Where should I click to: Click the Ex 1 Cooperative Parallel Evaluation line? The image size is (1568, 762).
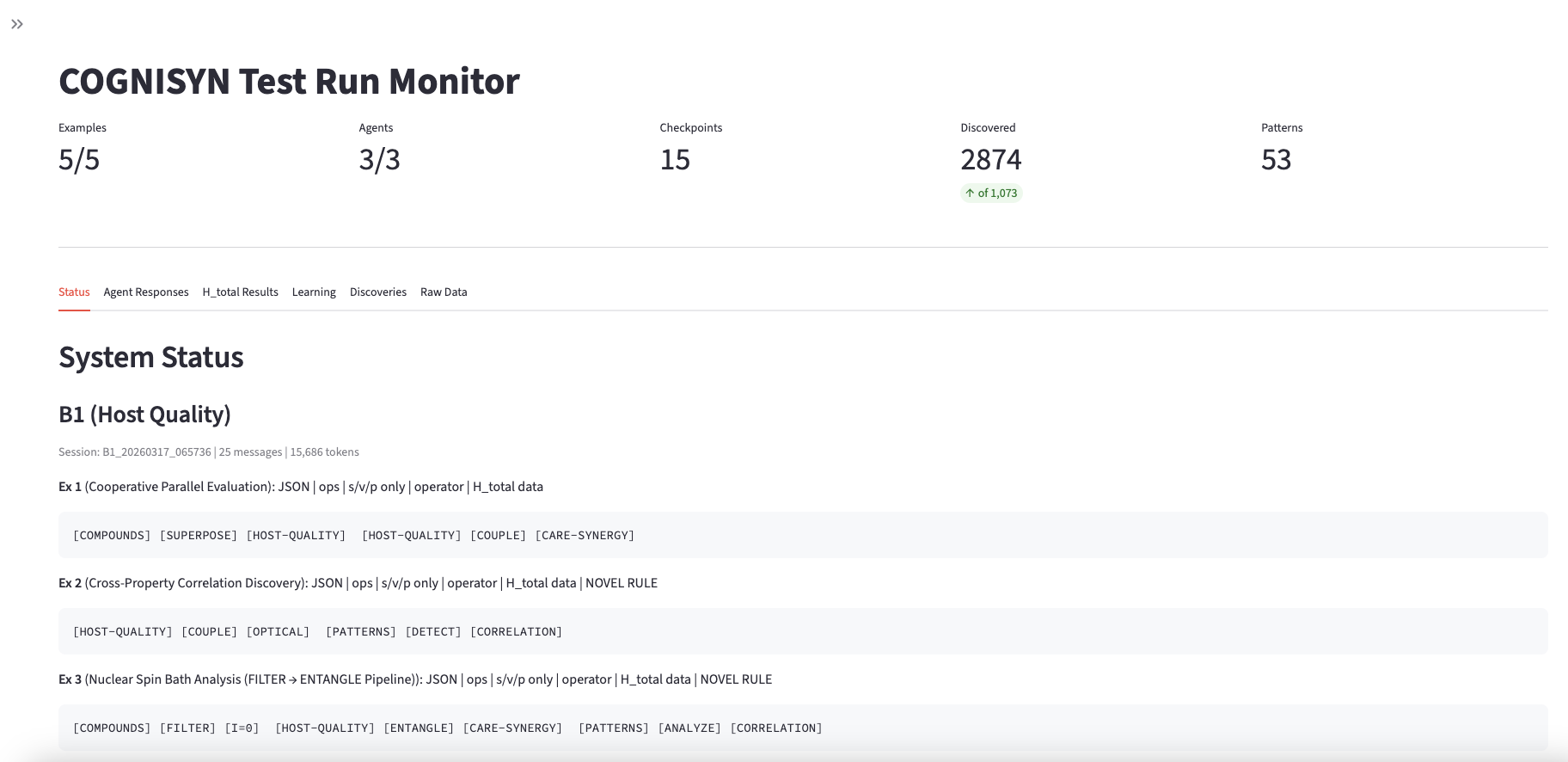click(301, 487)
